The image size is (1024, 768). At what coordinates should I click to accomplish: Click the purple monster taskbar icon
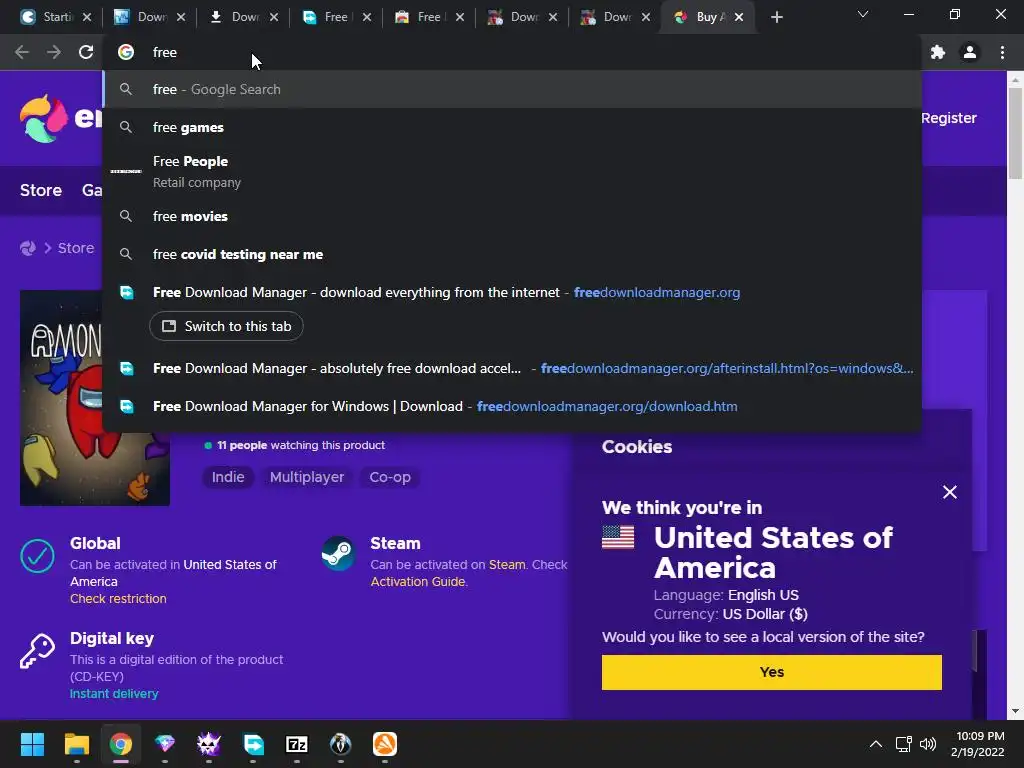(x=209, y=744)
